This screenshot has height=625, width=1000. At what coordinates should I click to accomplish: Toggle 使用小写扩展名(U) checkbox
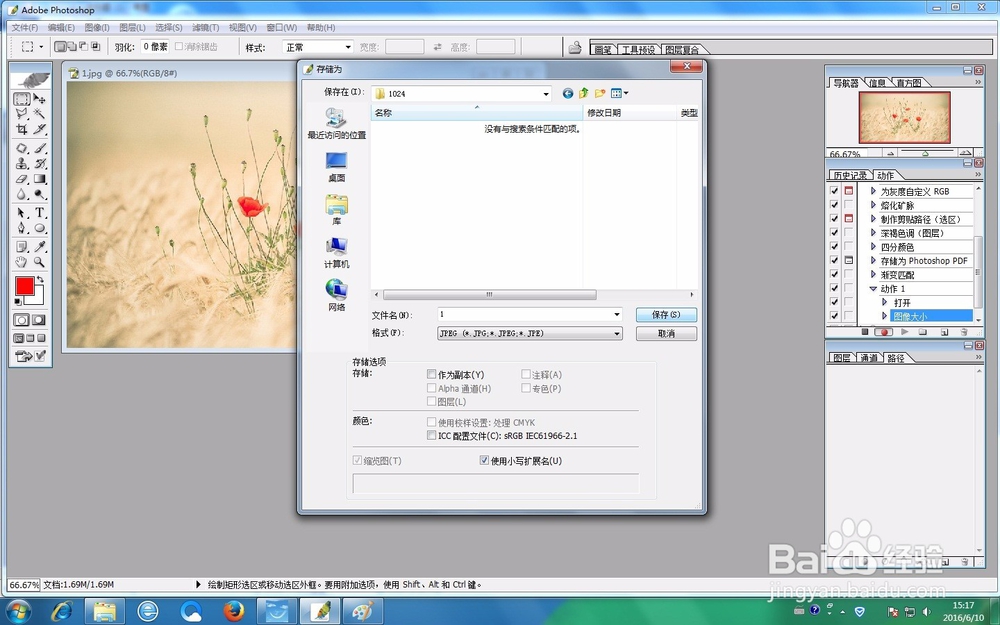pos(484,460)
